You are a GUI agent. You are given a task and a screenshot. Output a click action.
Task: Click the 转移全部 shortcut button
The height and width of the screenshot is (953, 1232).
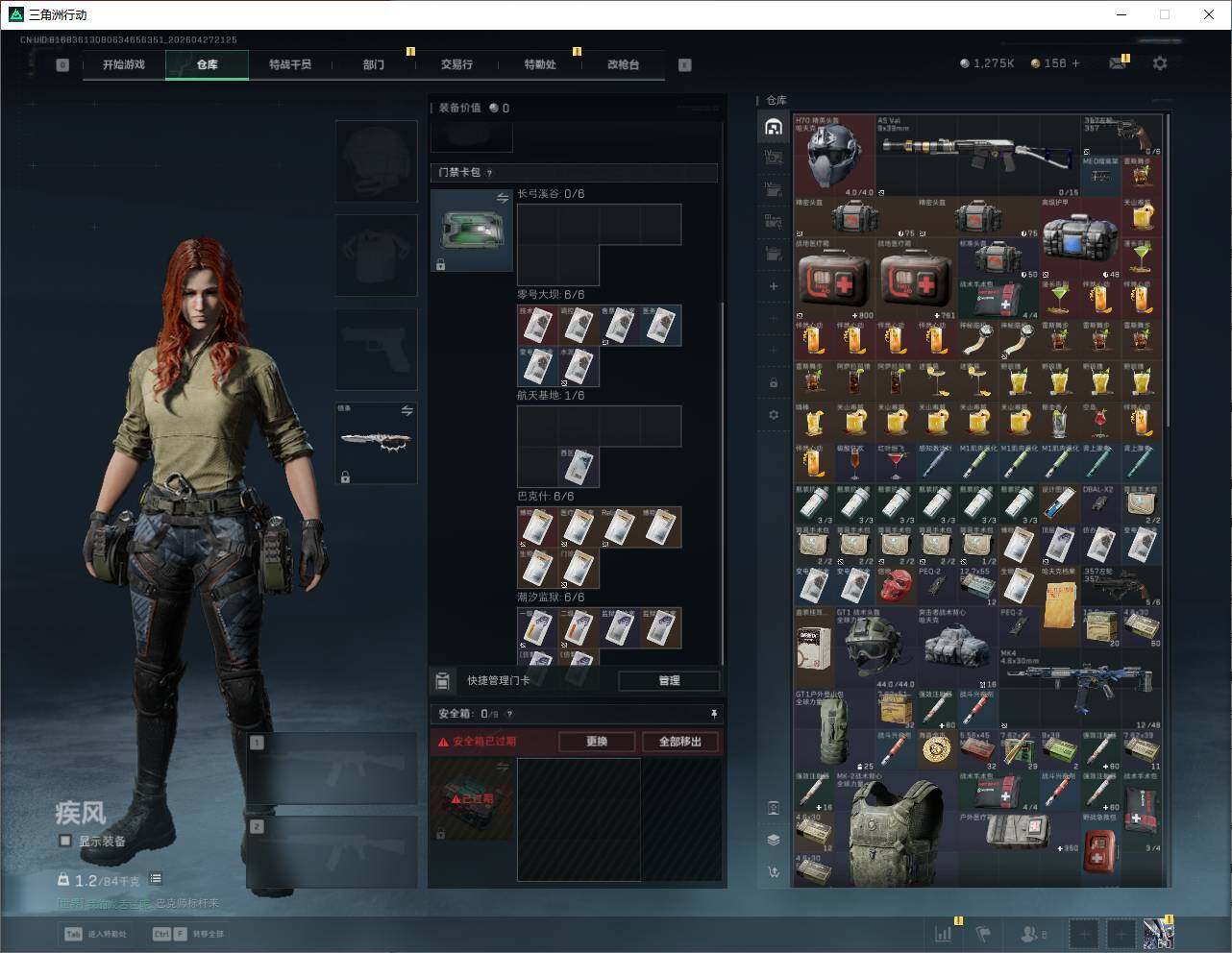pyautogui.click(x=188, y=934)
